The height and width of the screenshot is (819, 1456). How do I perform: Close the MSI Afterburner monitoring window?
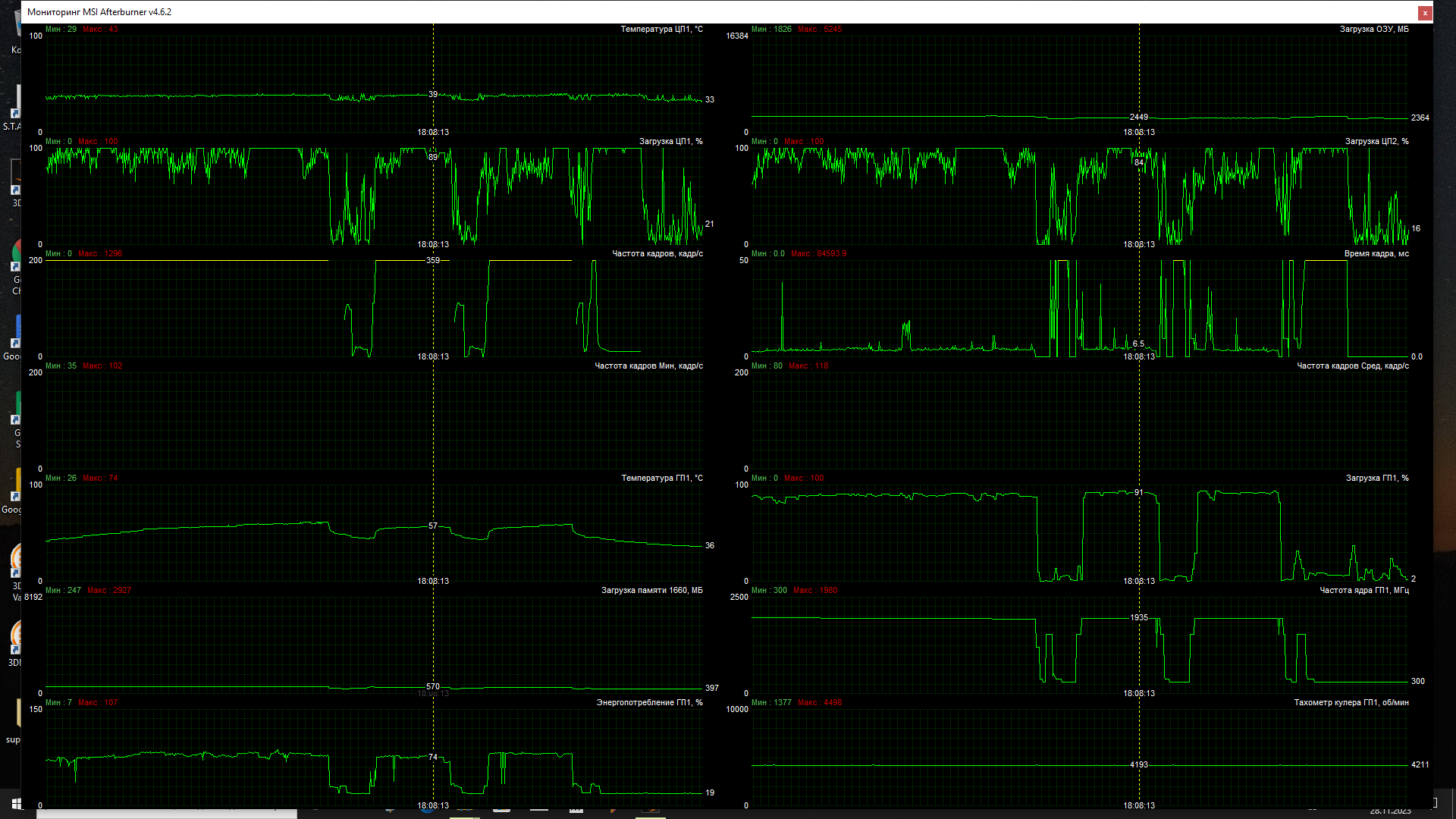pos(1425,12)
